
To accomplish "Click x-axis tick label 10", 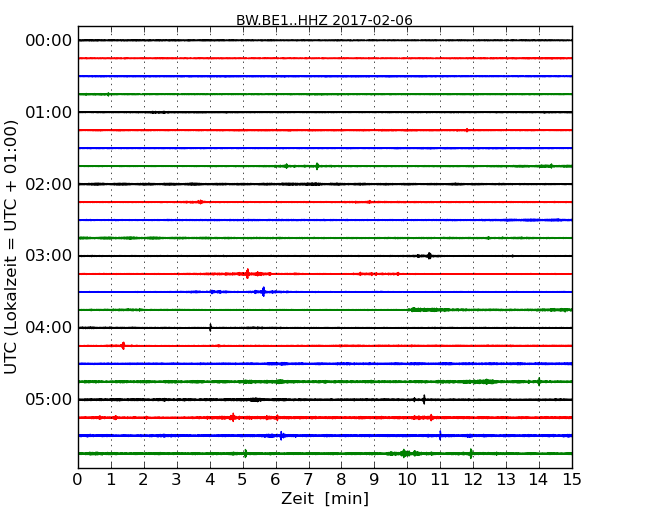I will tap(407, 480).
